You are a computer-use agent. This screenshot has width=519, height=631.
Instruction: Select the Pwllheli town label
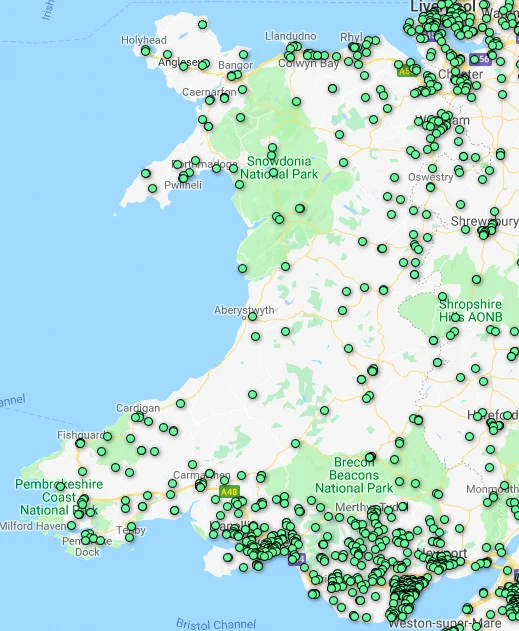(183, 185)
